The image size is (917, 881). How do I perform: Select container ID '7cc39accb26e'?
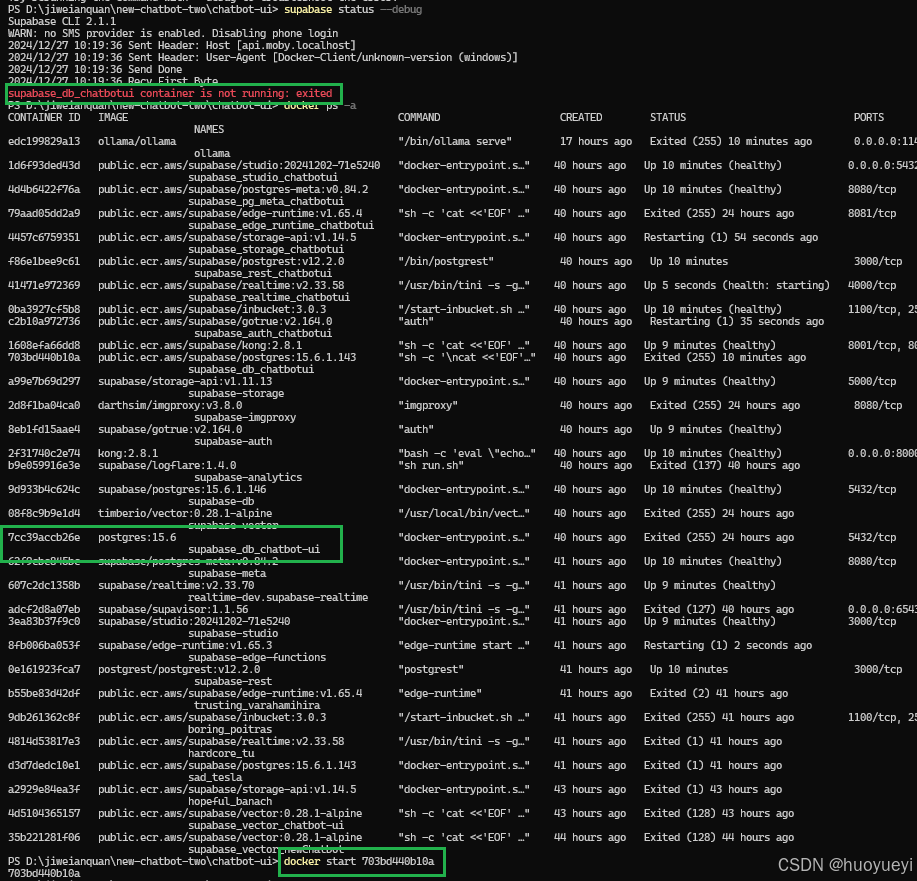[44, 537]
